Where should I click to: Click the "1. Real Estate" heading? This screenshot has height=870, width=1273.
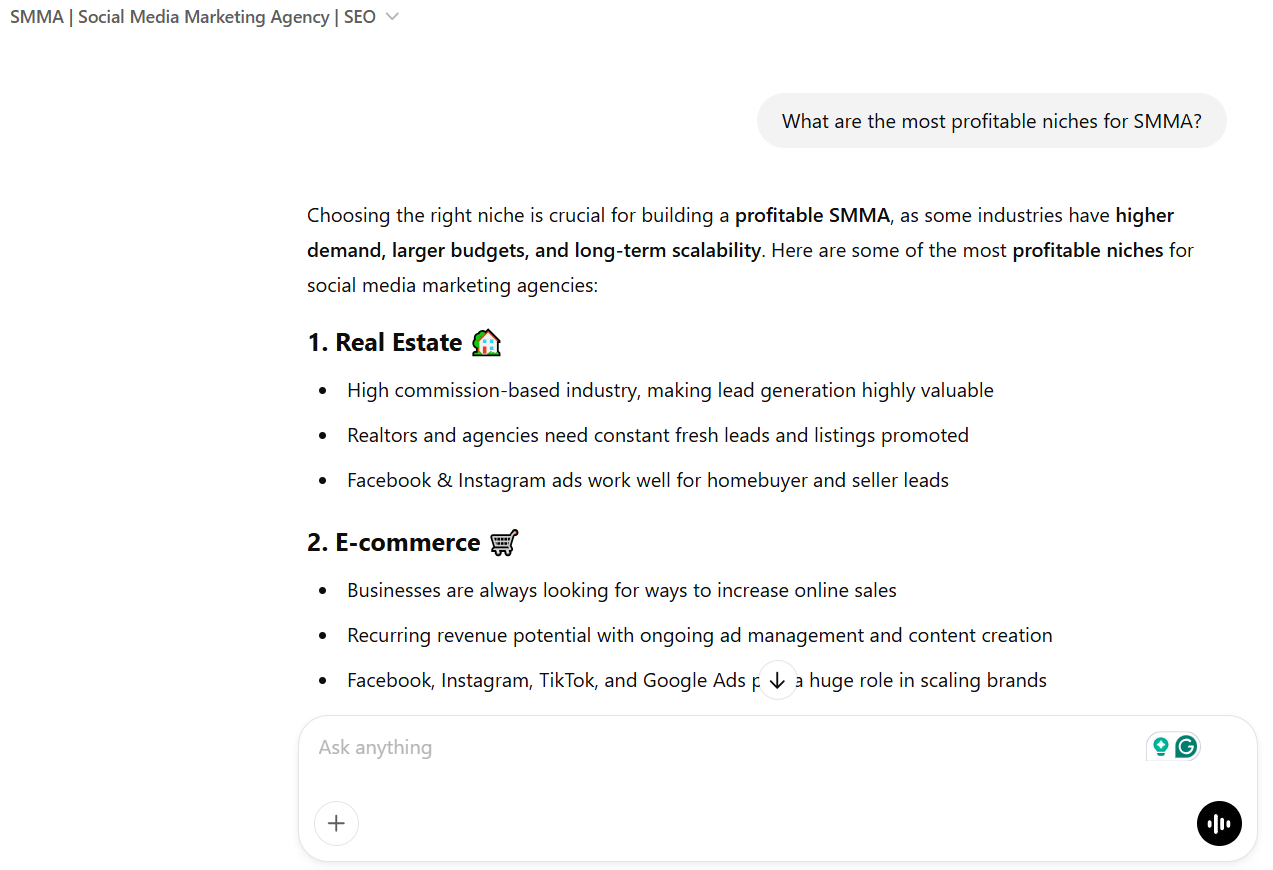(385, 343)
